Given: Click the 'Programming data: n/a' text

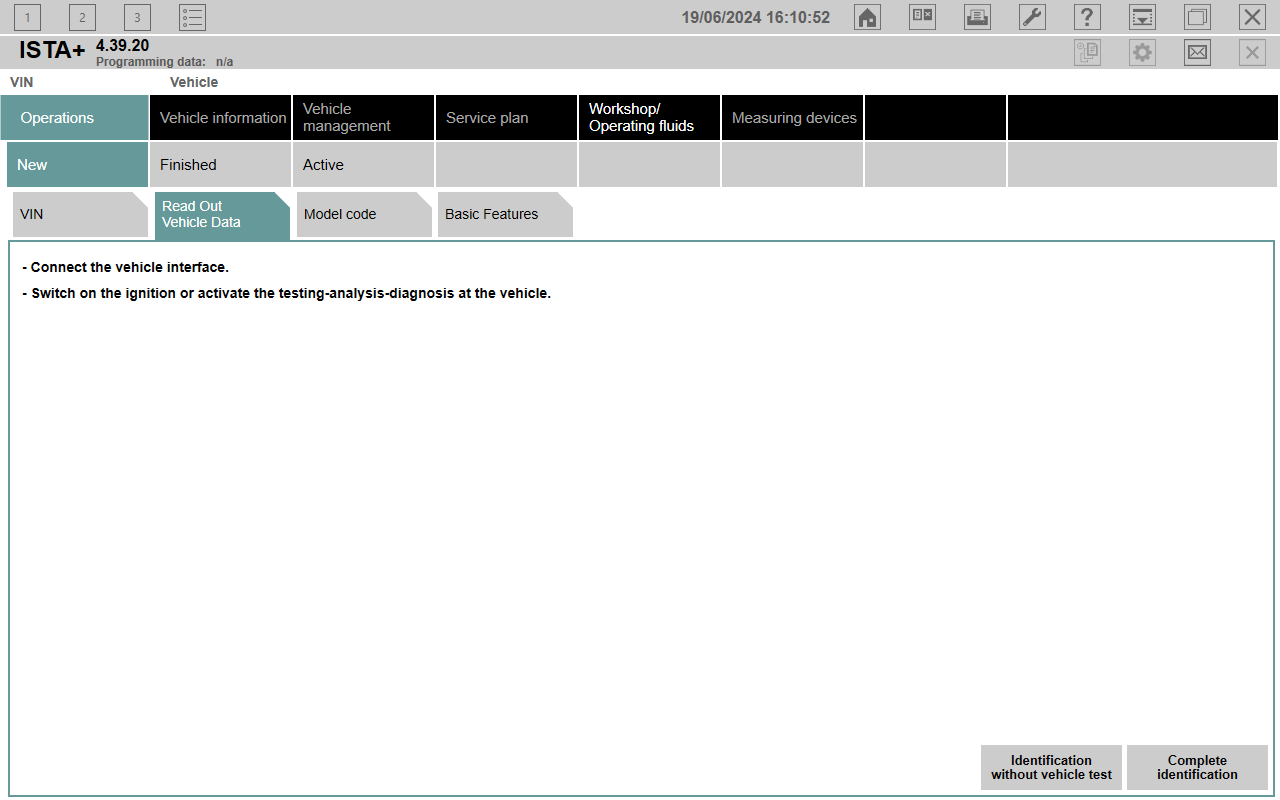Looking at the screenshot, I should (x=164, y=62).
